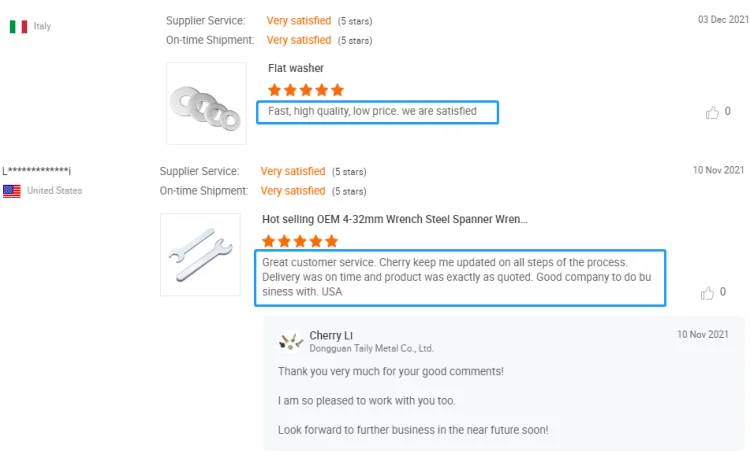Click Cherry Li's supplier avatar icon
Viewport: 750px width, 465px height.
[292, 342]
